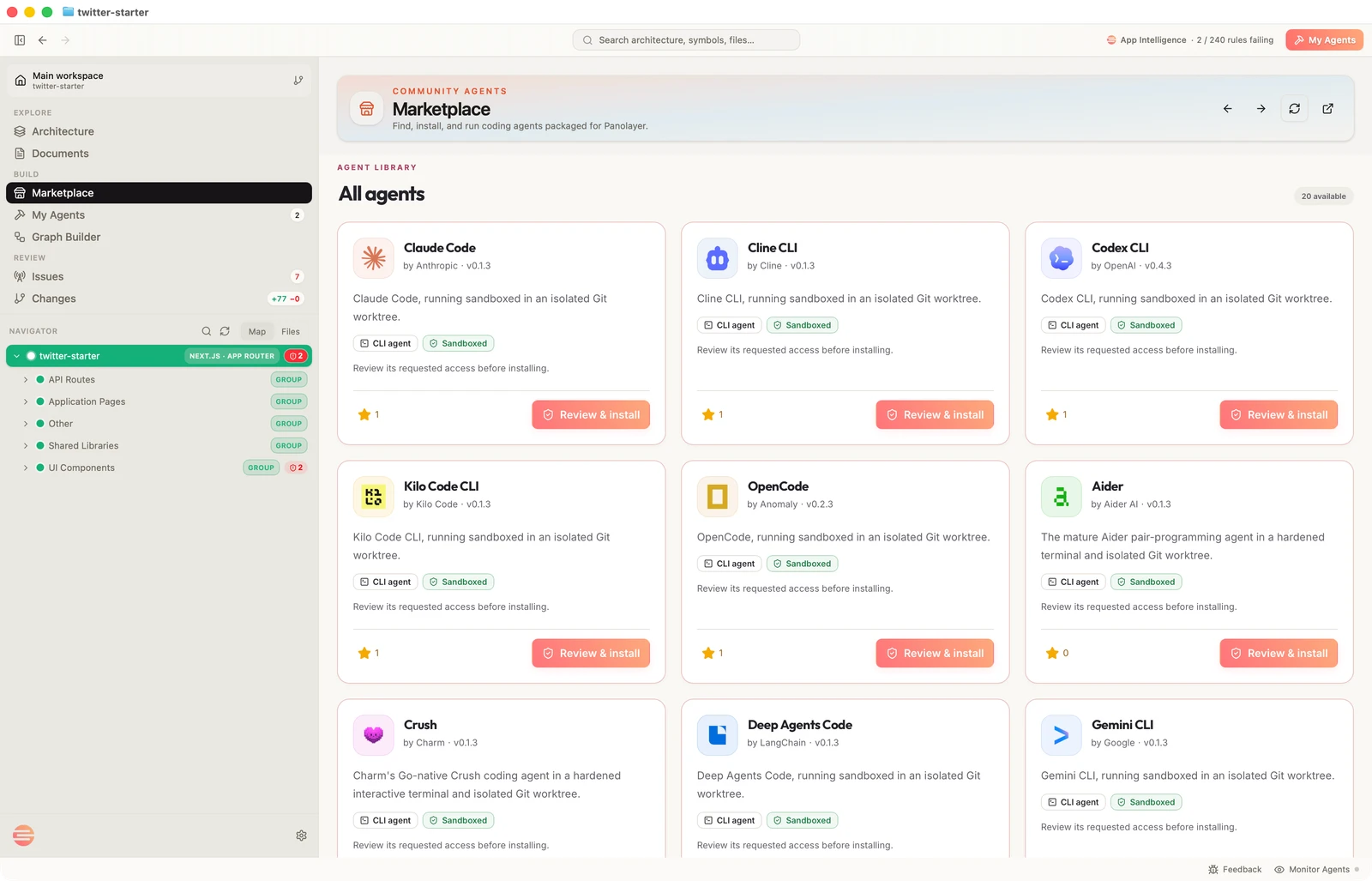Click the Kilo Code CLI agent icon
Screen dimensions: 1372x881
tap(374, 497)
